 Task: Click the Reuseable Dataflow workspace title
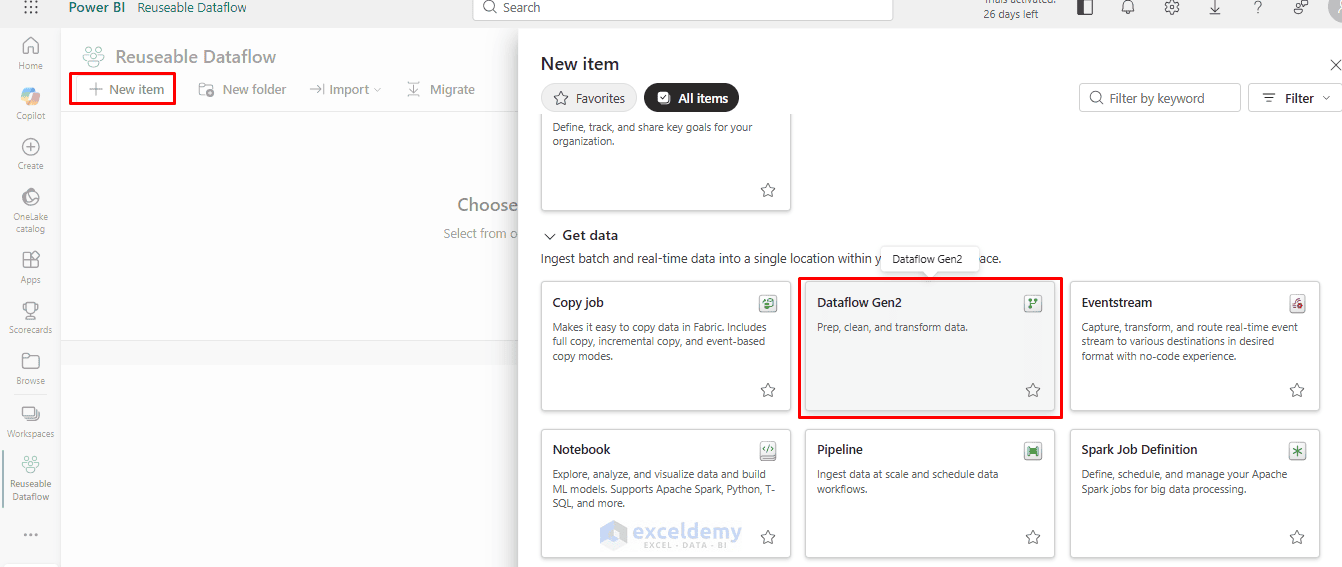[196, 57]
